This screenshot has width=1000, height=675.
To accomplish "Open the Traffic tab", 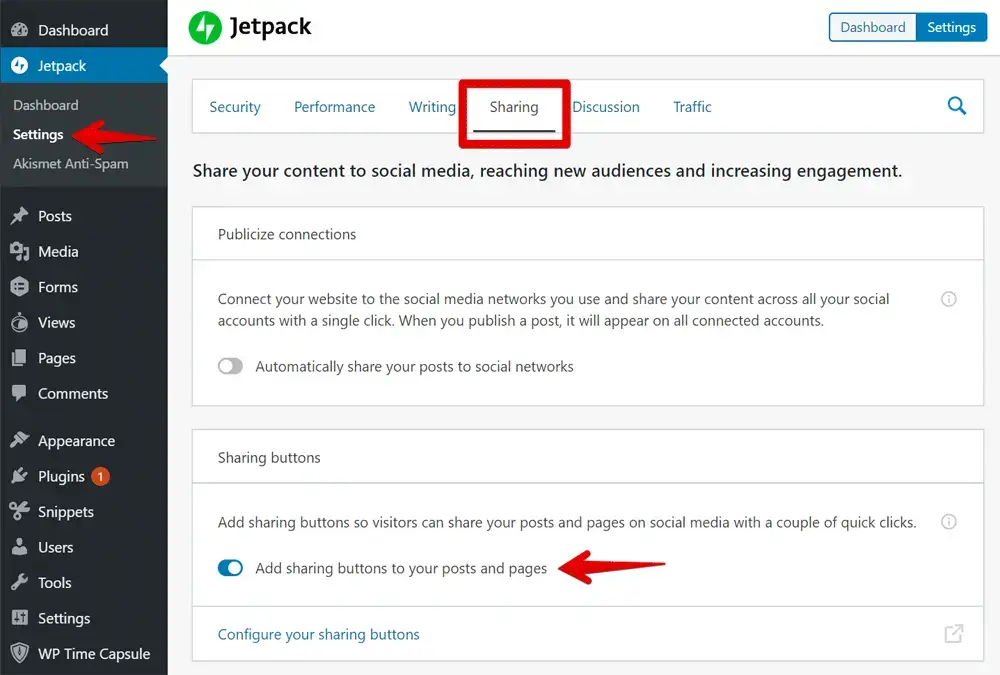I will (x=692, y=107).
